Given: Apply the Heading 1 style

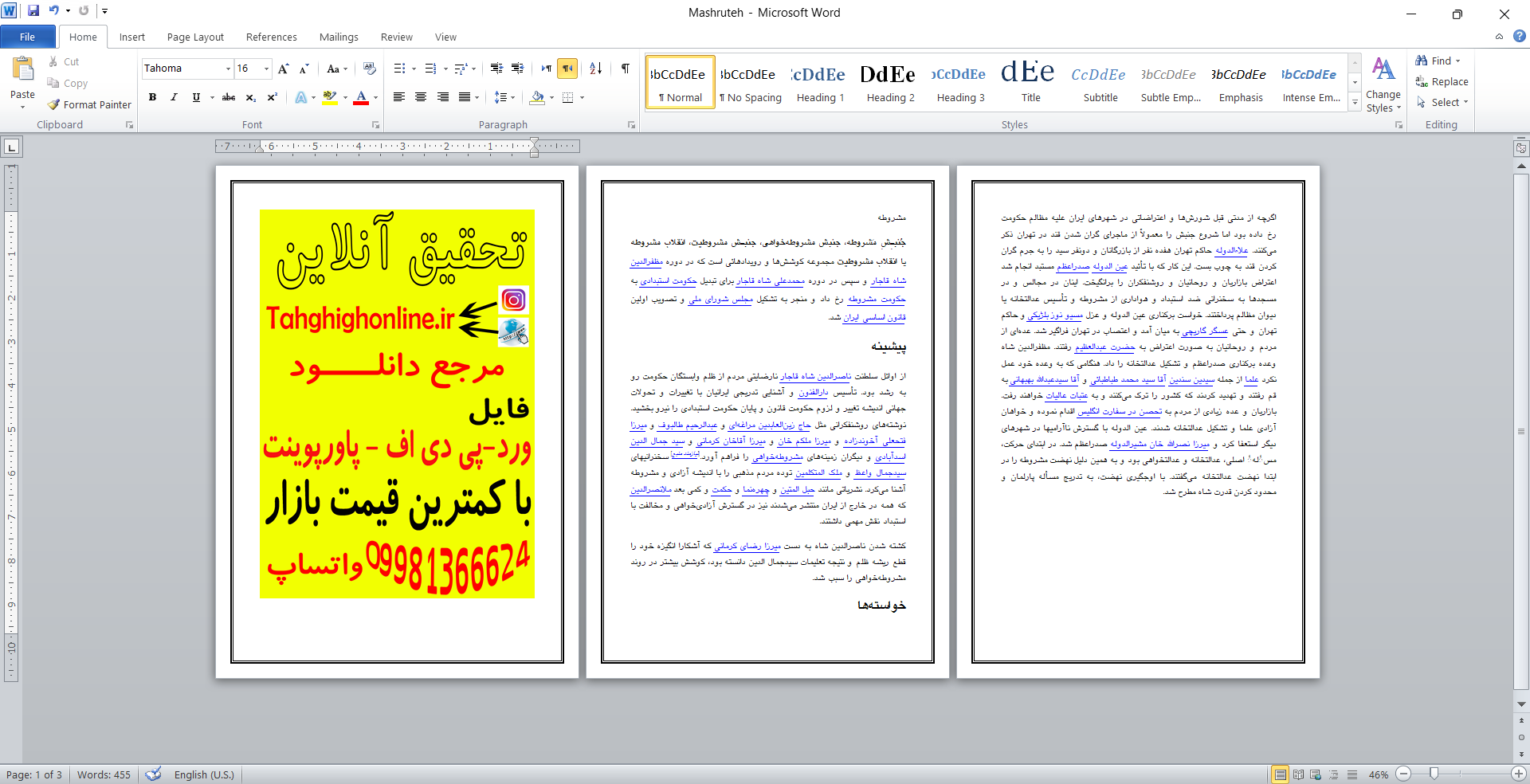Looking at the screenshot, I should [x=820, y=83].
